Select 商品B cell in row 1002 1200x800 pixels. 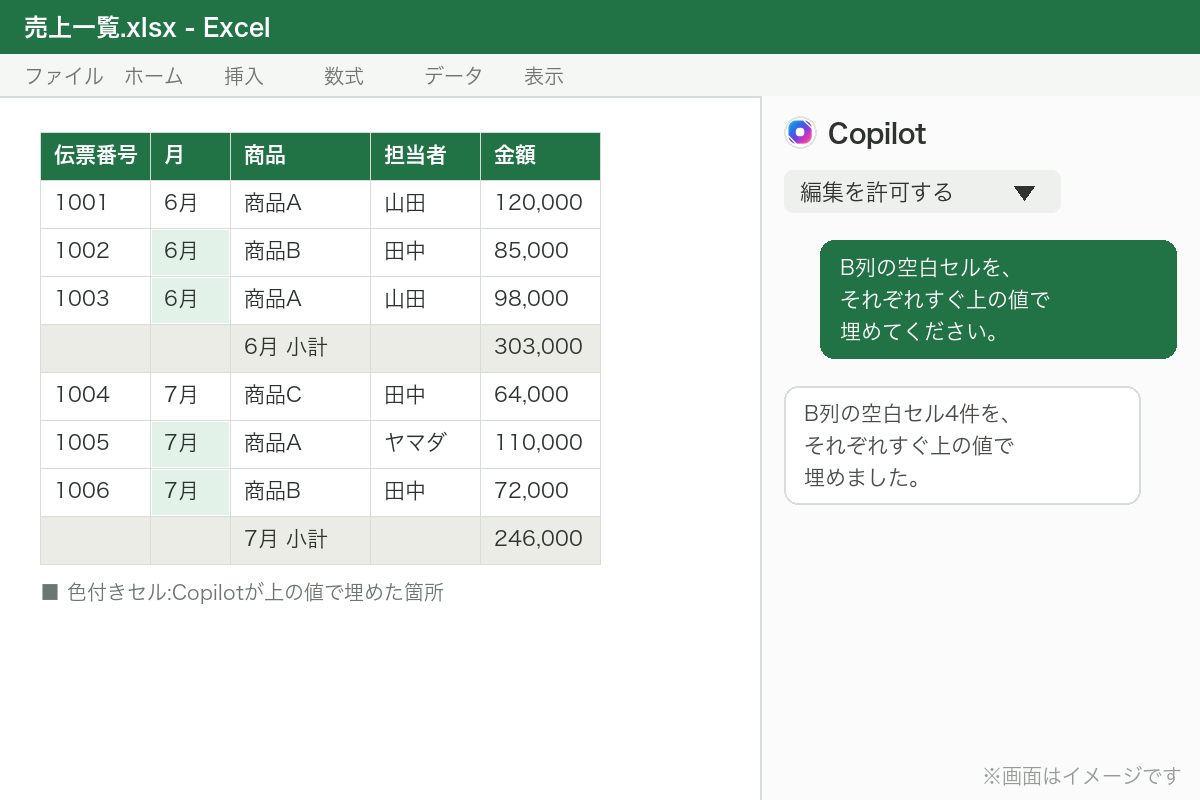(301, 252)
